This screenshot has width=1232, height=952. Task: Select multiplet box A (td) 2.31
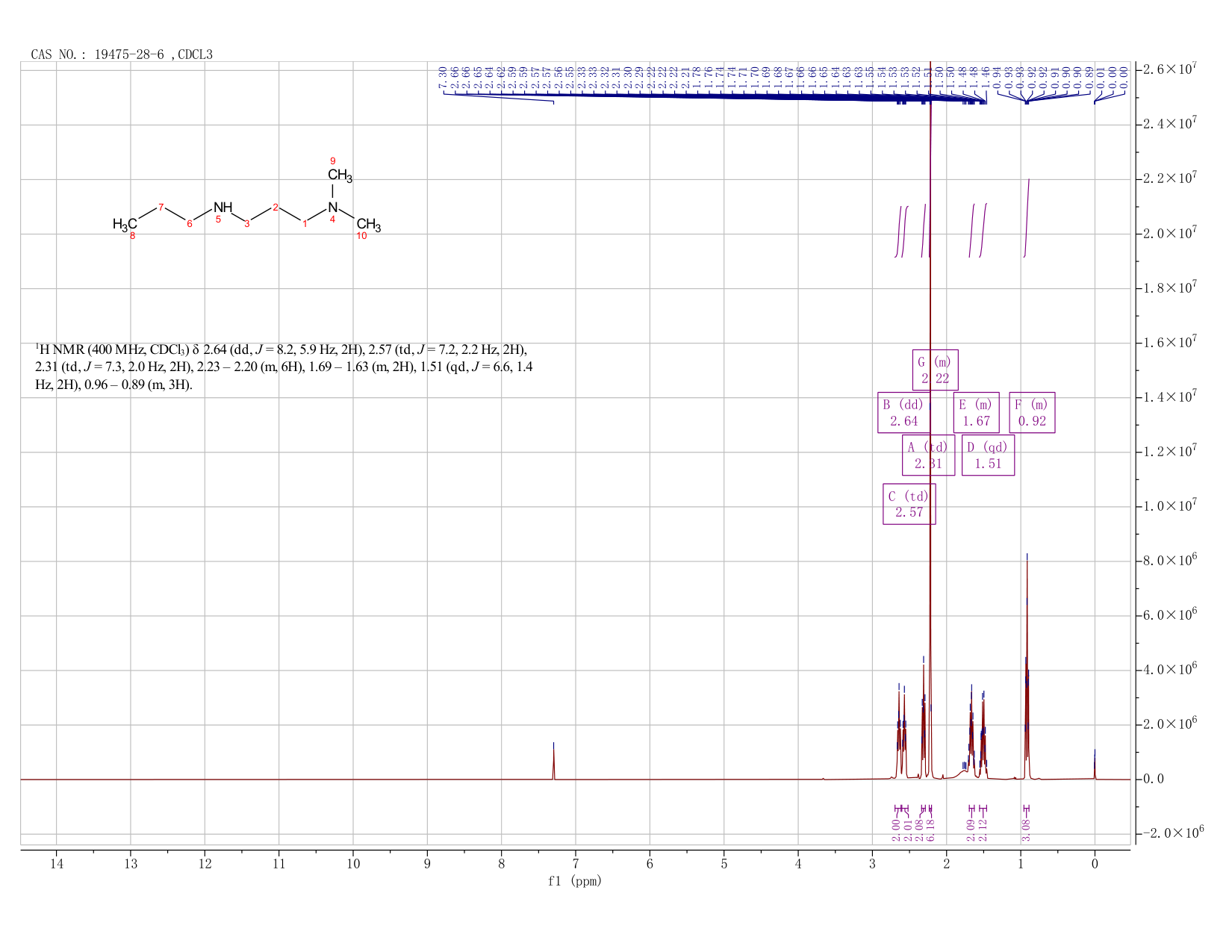click(928, 455)
